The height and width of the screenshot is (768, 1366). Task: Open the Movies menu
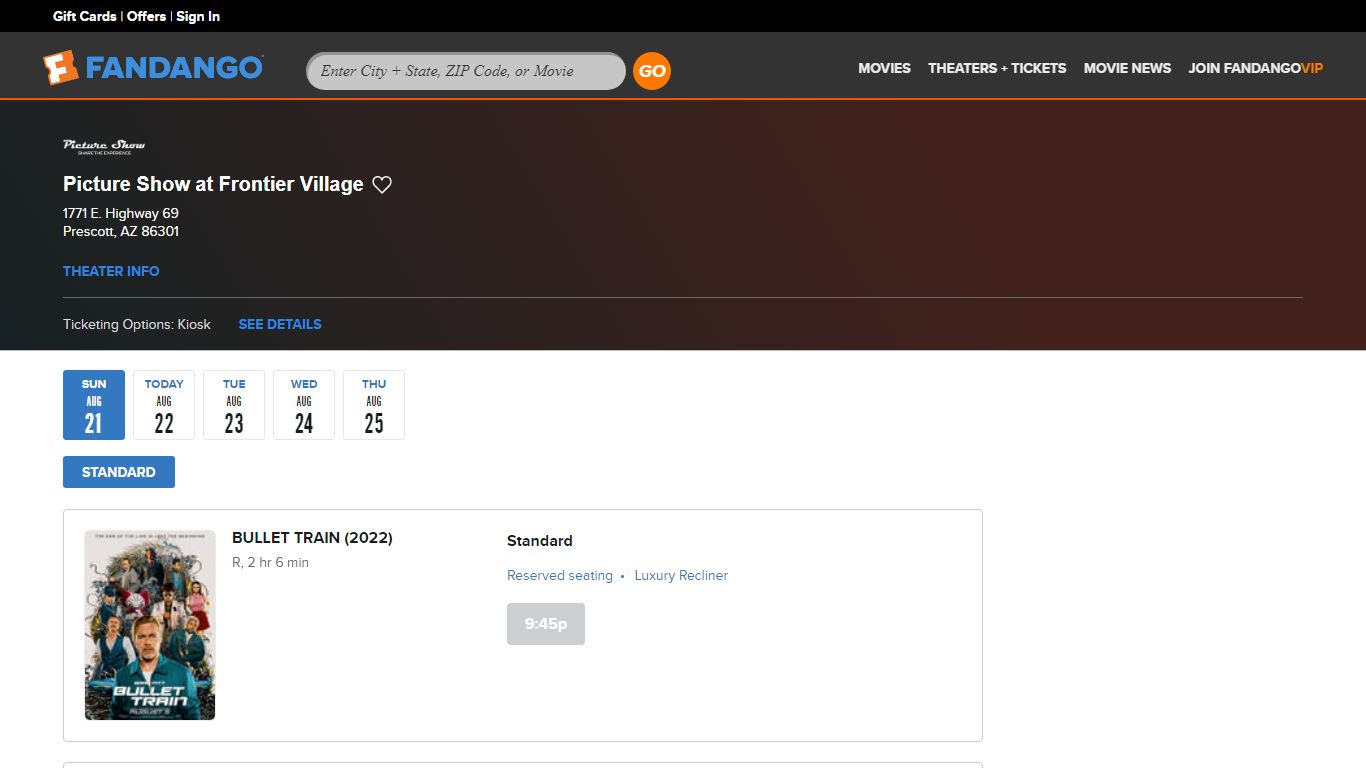point(885,68)
